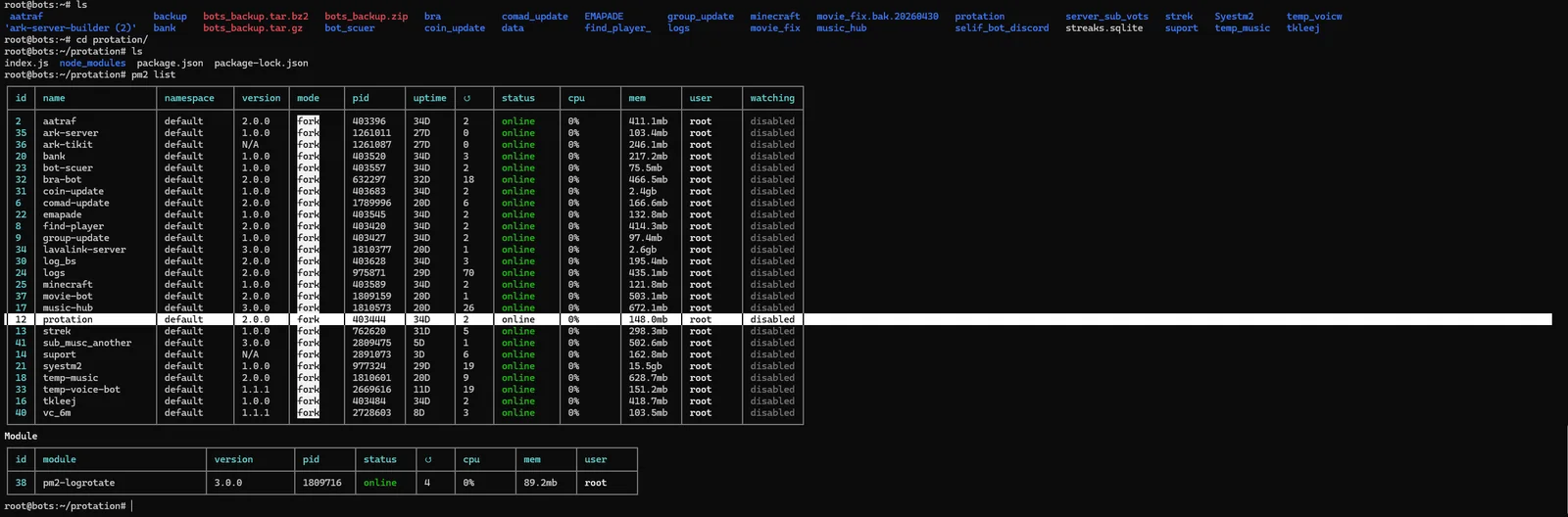Click module memory value '89.2mb'
This screenshot has height=517, width=1568.
pos(540,483)
